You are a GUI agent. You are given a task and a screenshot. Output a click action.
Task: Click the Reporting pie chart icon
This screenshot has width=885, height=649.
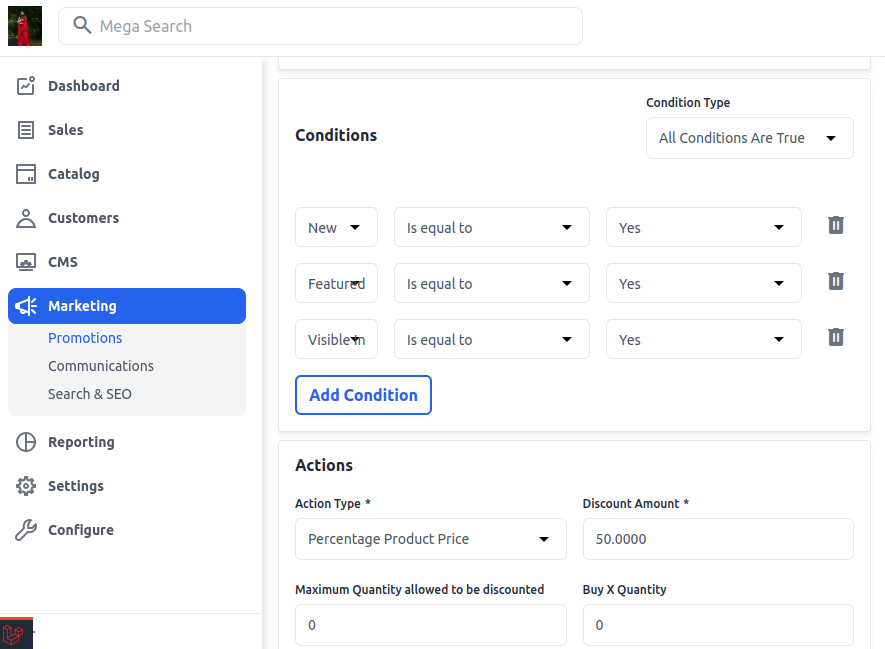[x=25, y=442]
